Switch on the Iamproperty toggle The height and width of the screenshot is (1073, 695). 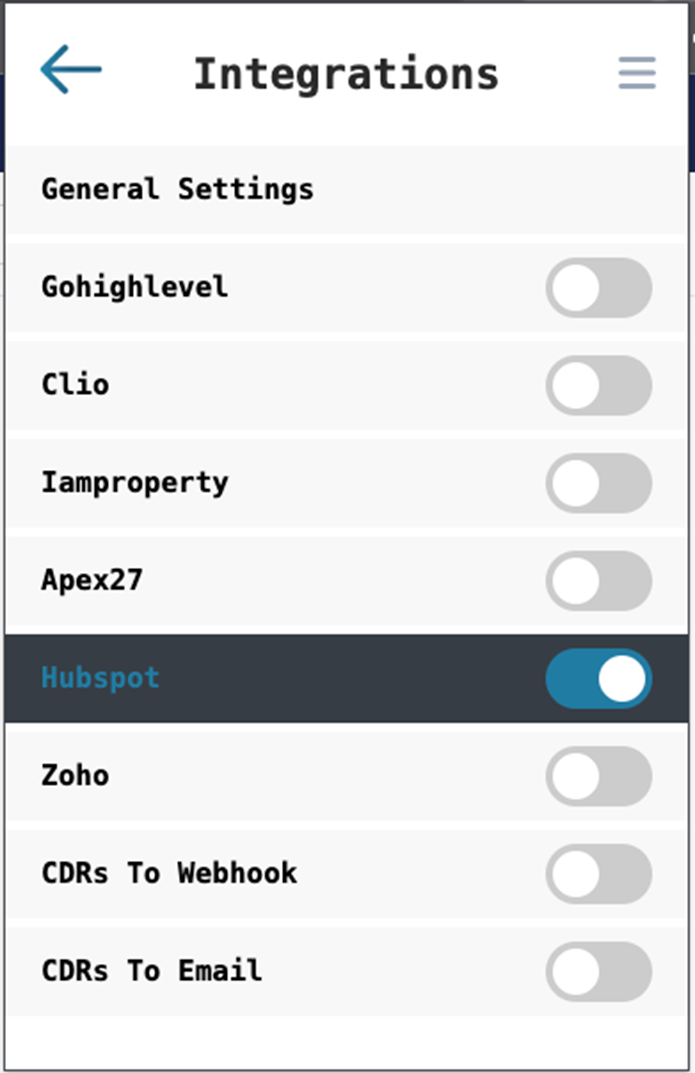[598, 483]
